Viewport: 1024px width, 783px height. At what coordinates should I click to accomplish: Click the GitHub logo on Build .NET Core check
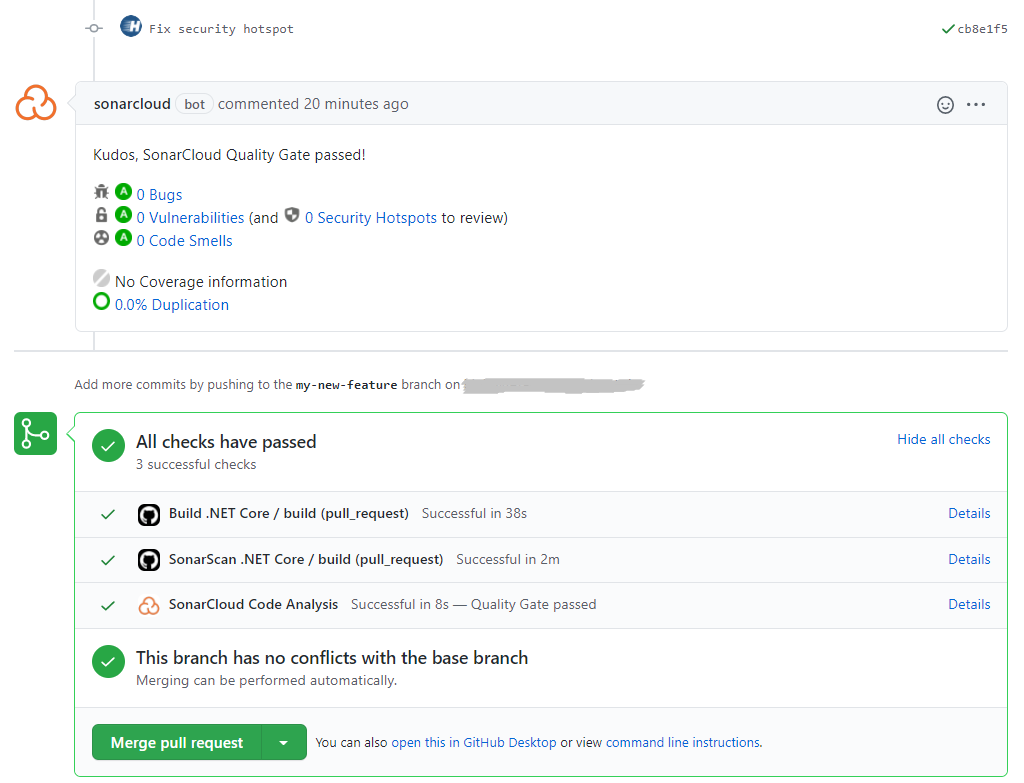149,515
